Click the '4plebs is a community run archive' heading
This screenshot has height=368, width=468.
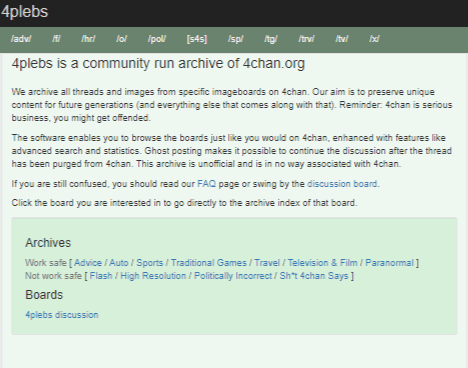click(x=158, y=63)
